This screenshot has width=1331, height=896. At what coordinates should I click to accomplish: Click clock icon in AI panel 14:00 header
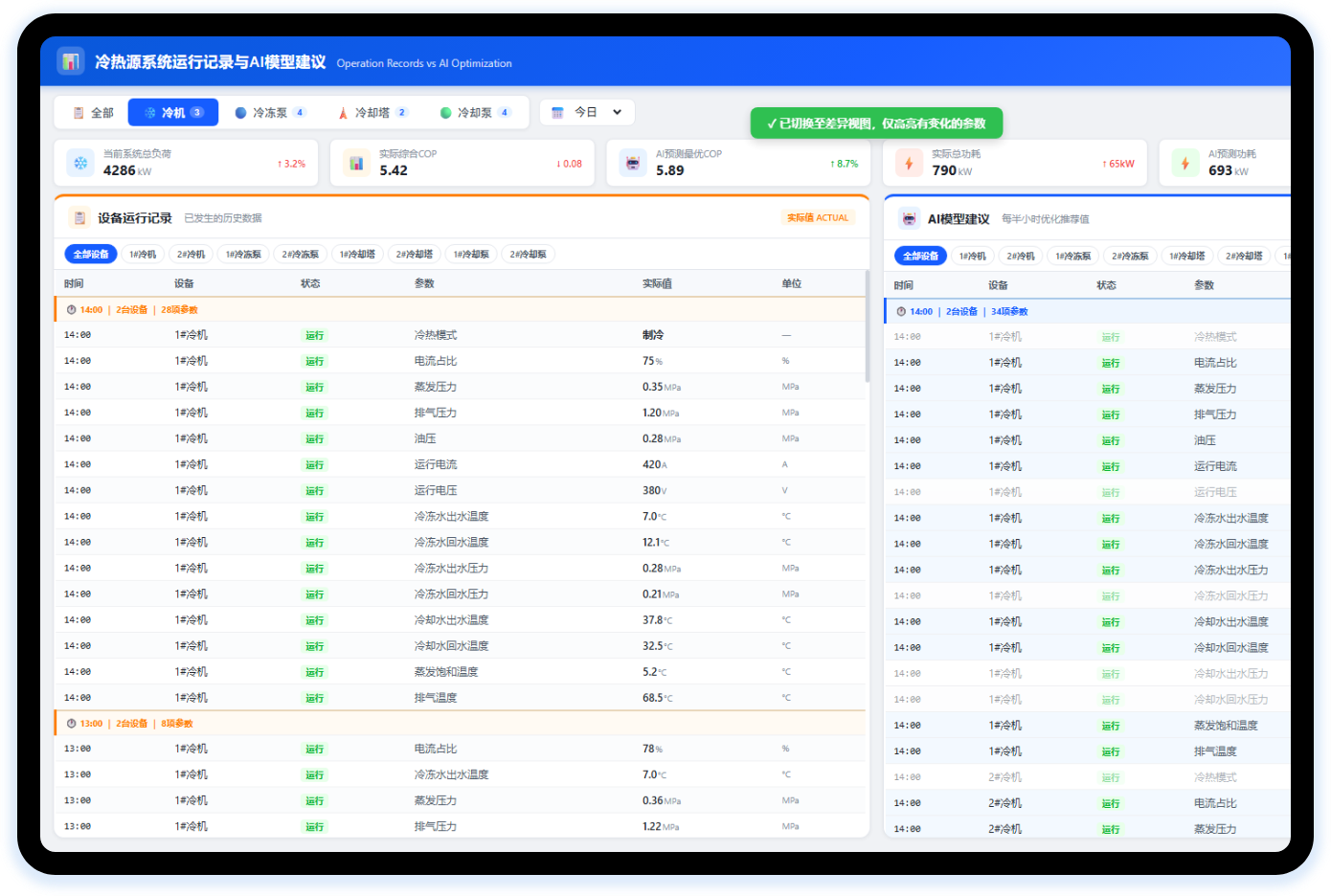(901, 312)
